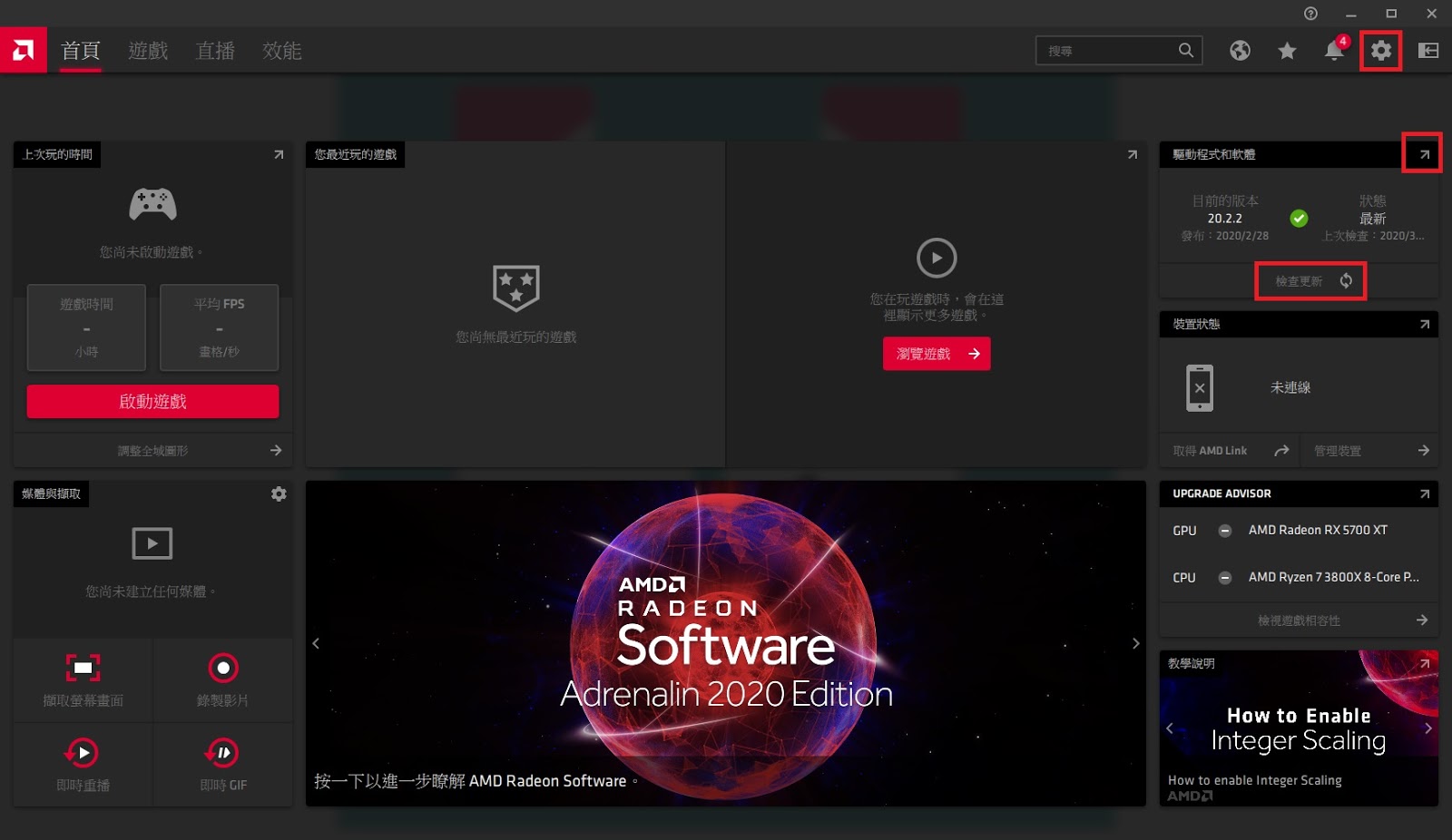Viewport: 1452px width, 840px height.
Task: Click 即時重播 instant replay icon
Action: point(83,753)
